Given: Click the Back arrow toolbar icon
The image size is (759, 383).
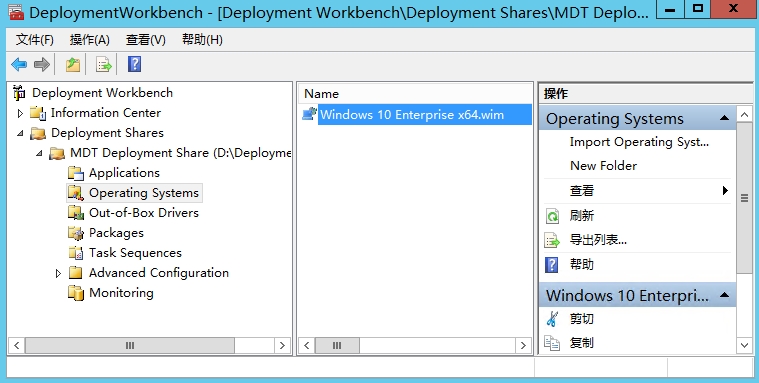Looking at the screenshot, I should click(x=19, y=64).
